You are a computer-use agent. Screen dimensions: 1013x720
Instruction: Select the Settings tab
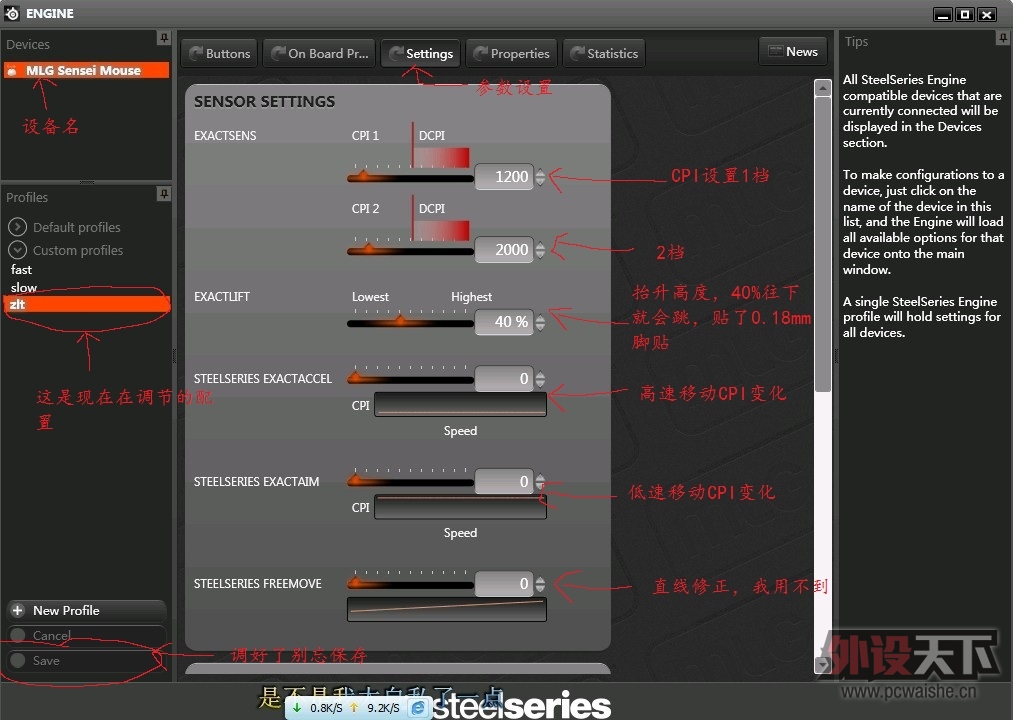(421, 54)
